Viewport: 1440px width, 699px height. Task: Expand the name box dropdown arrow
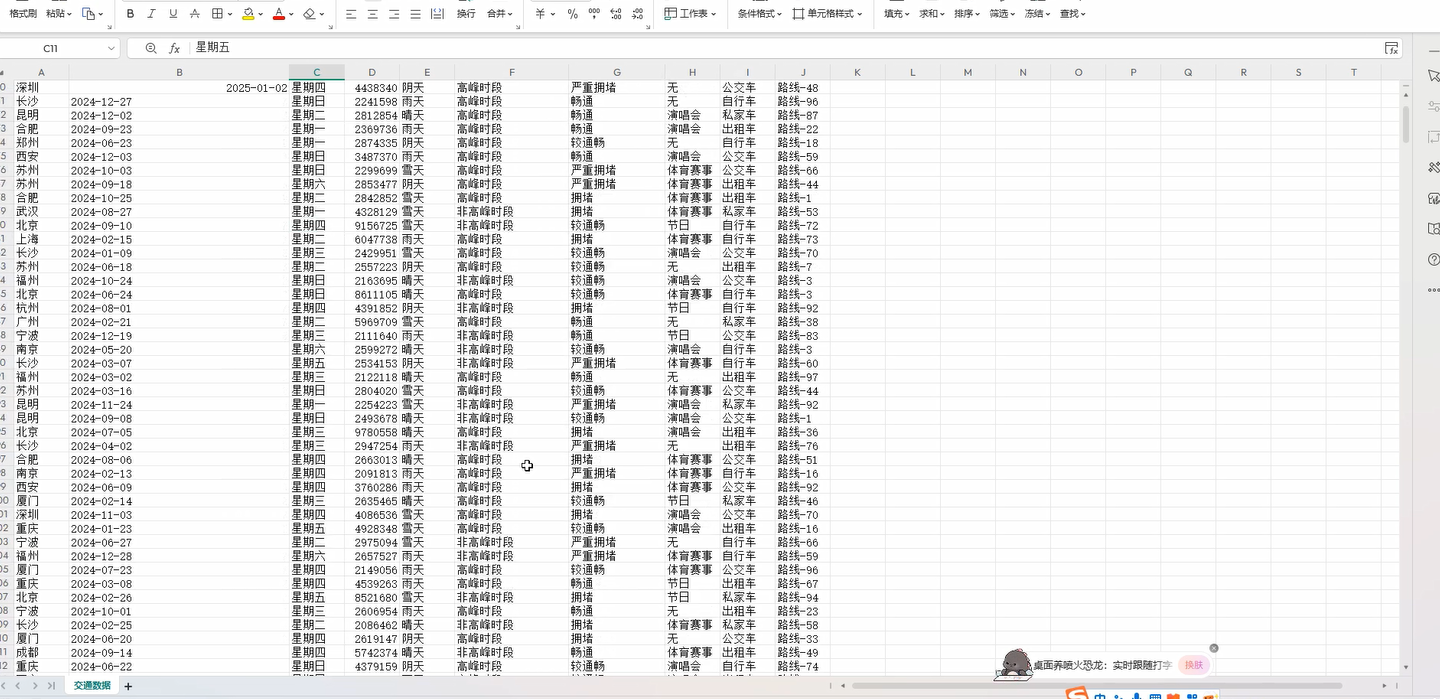111,48
